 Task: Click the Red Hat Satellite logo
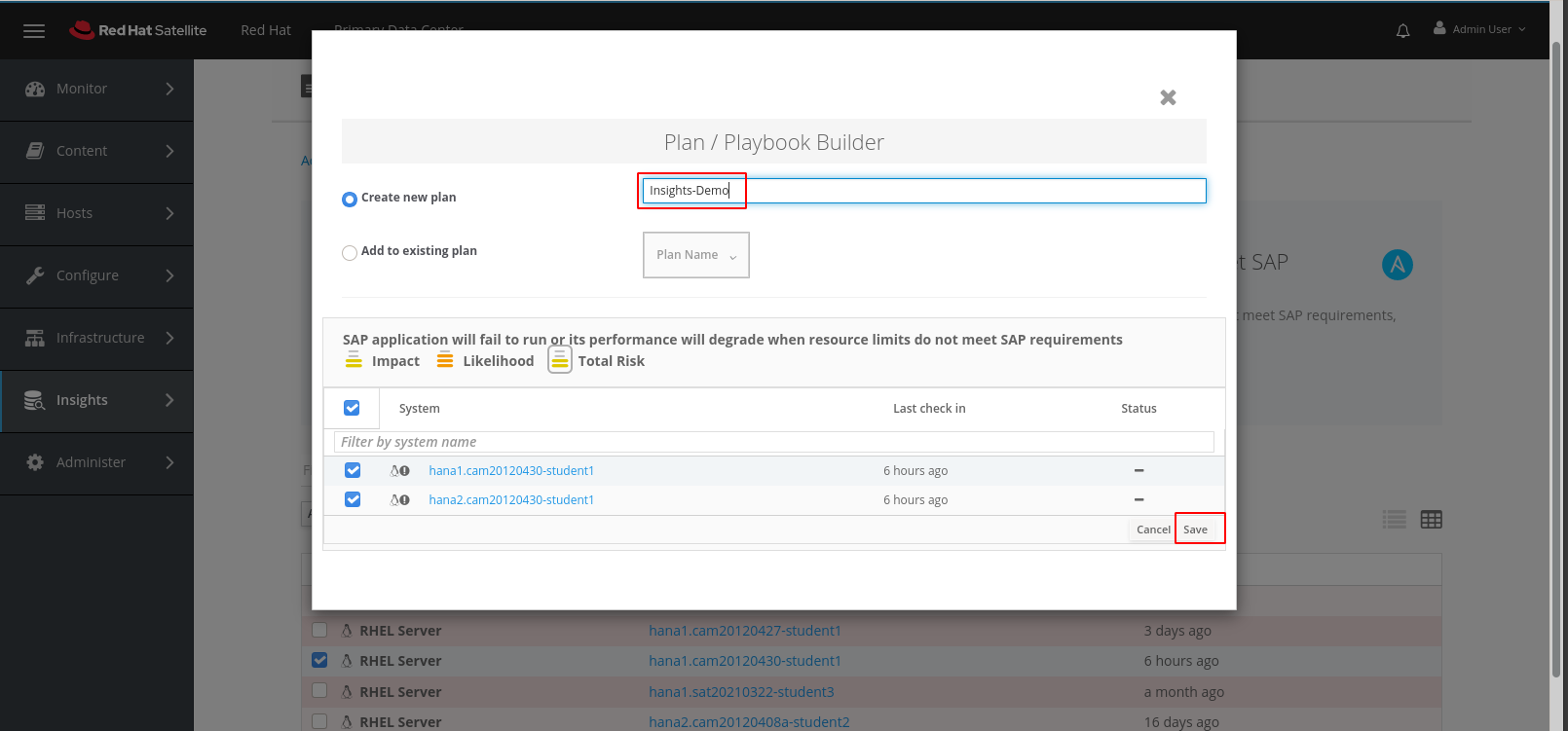pos(137,30)
